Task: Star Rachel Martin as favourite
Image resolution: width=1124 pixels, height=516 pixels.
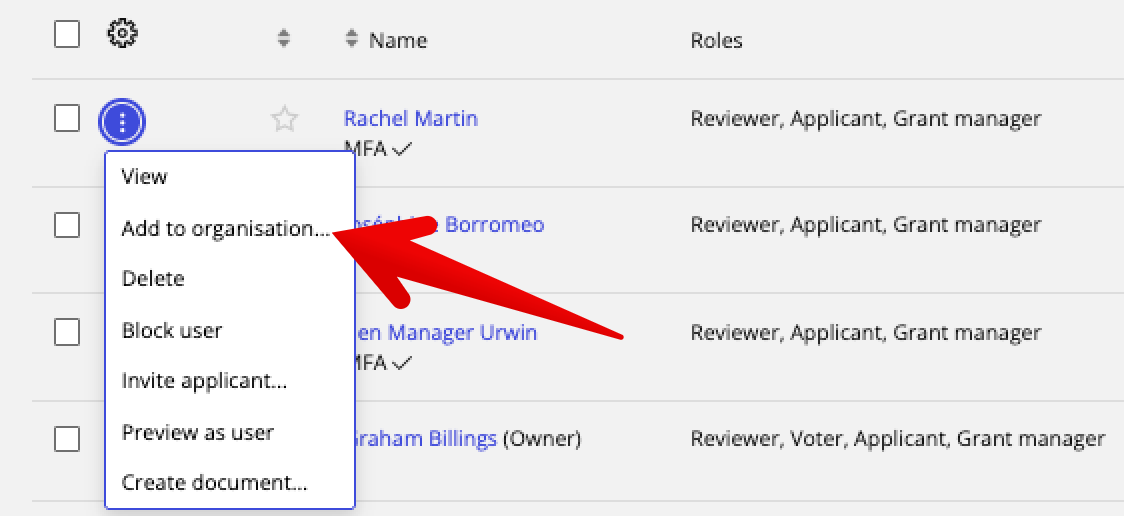Action: click(284, 119)
